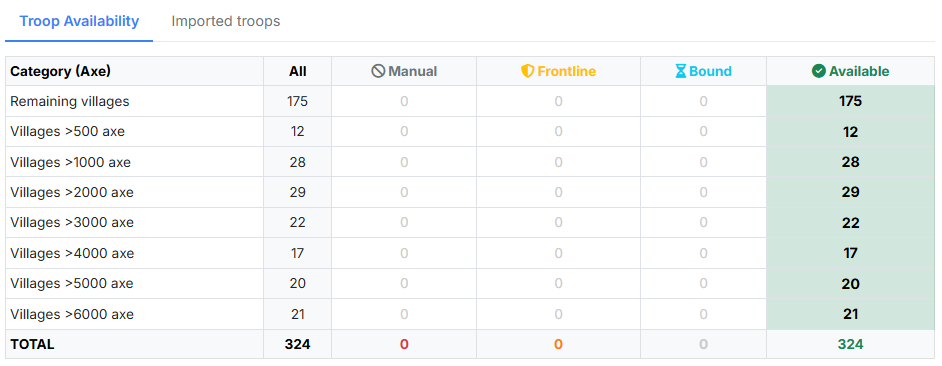The image size is (942, 366).
Task: Click the Frontline shield icon
Action: coord(527,72)
